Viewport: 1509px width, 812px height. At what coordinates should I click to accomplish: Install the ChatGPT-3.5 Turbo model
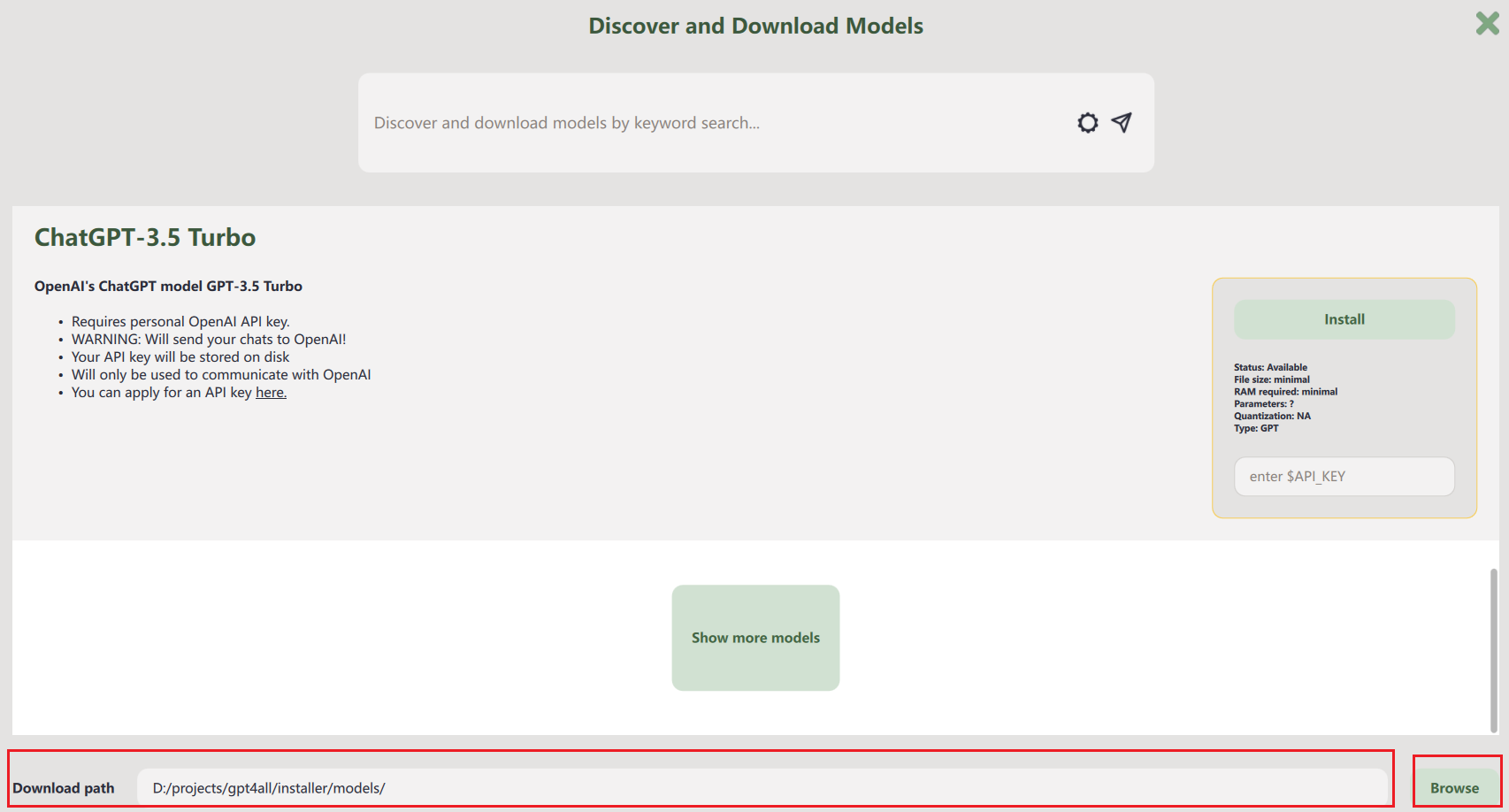click(x=1344, y=319)
